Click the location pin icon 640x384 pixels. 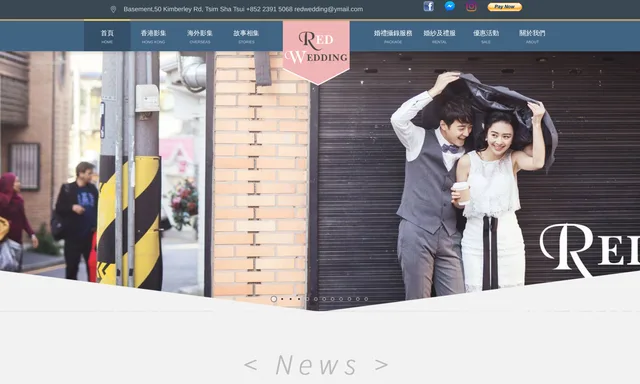pyautogui.click(x=113, y=9)
